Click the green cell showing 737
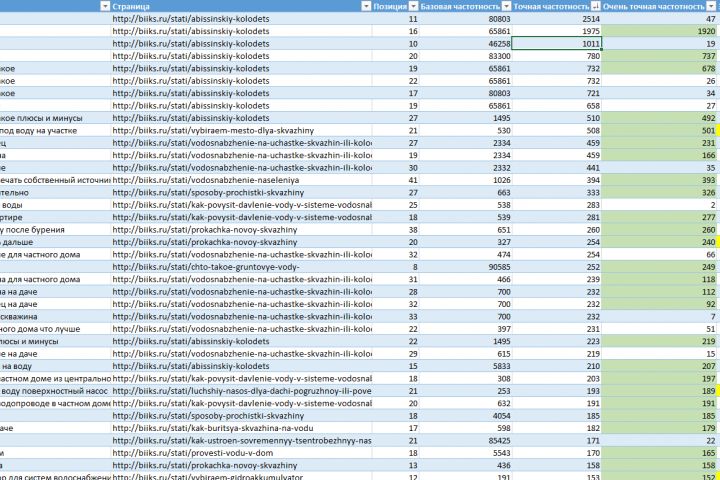720x480 pixels. pos(660,56)
